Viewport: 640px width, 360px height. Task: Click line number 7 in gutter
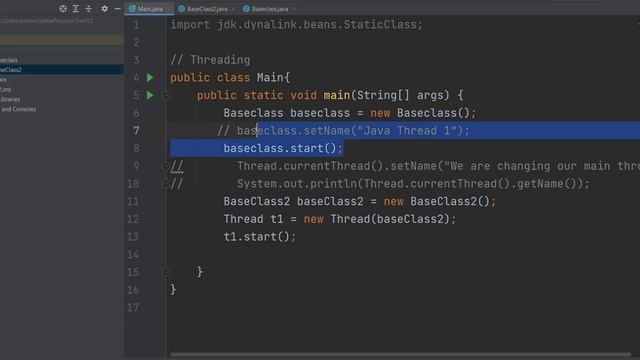tap(136, 131)
